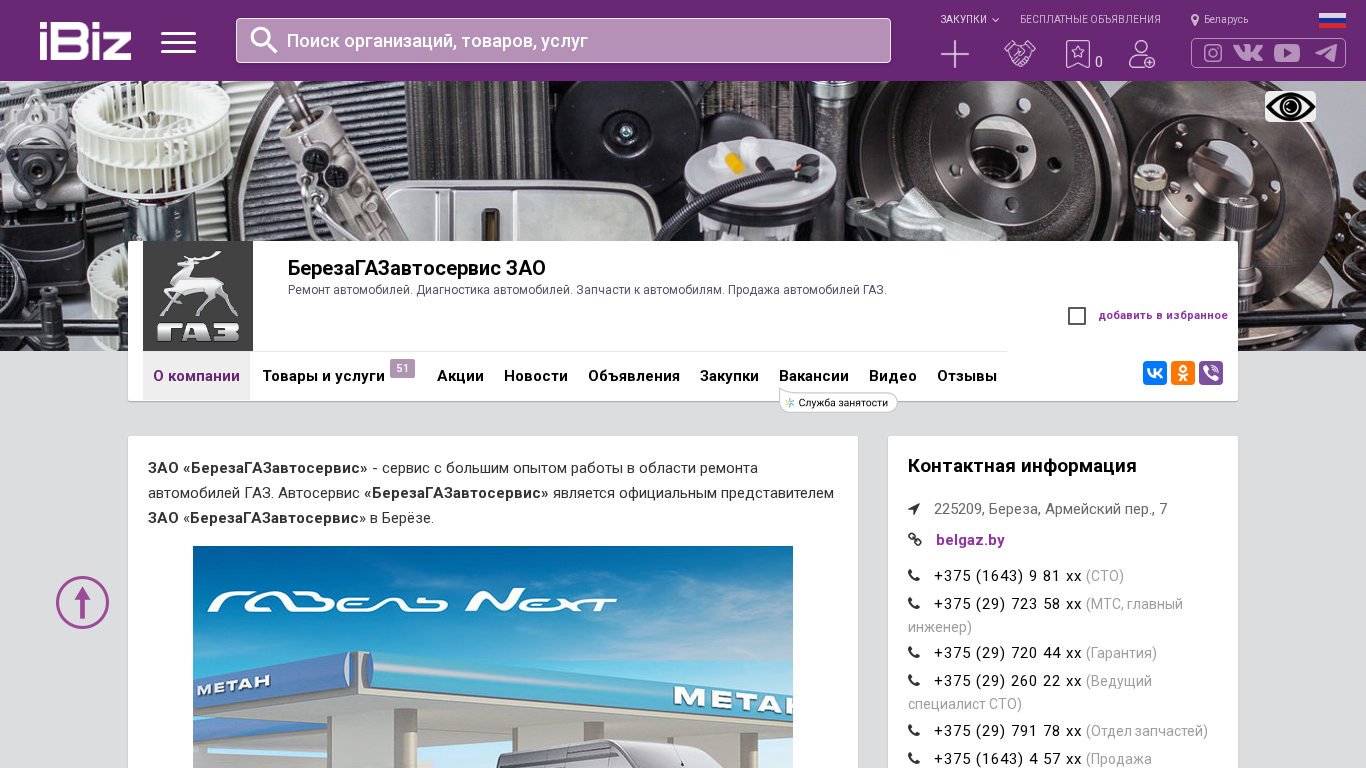Open the БЕСПЛАТНЫЕ ОБЪЯВЛЕНИЯ link
The height and width of the screenshot is (768, 1366).
pyautogui.click(x=1090, y=20)
